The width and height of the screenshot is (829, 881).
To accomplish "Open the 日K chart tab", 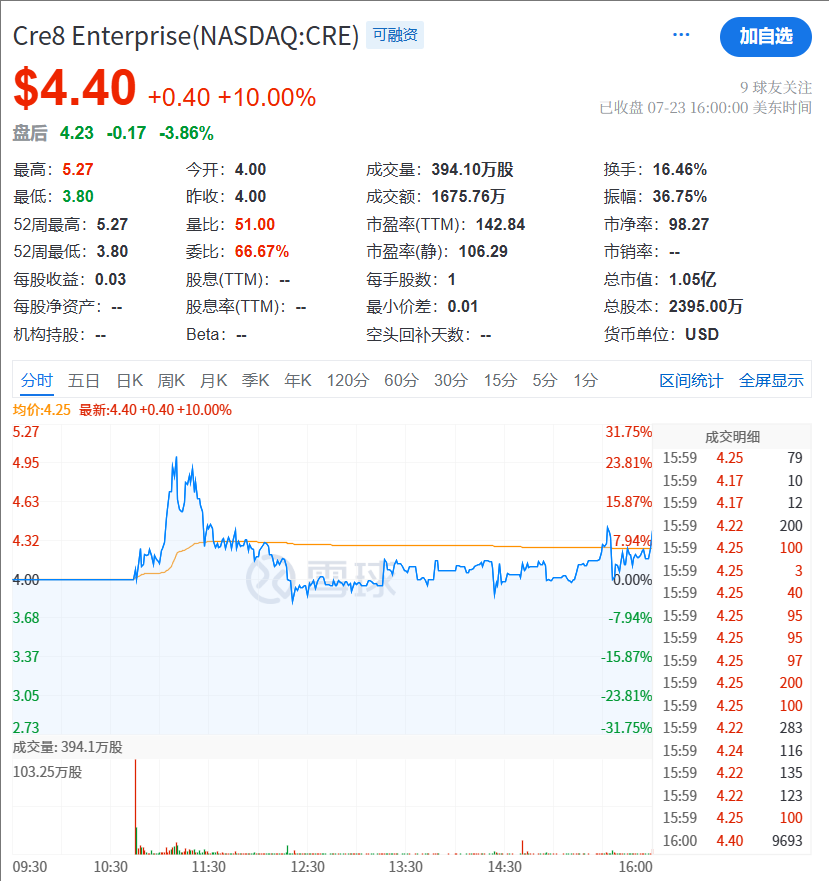I will click(129, 380).
